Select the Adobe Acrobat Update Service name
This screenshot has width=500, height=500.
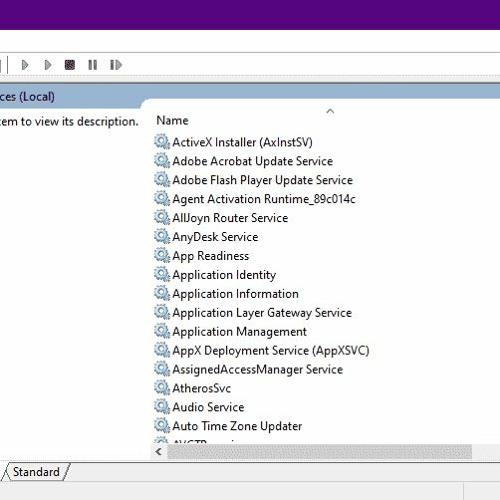252,161
